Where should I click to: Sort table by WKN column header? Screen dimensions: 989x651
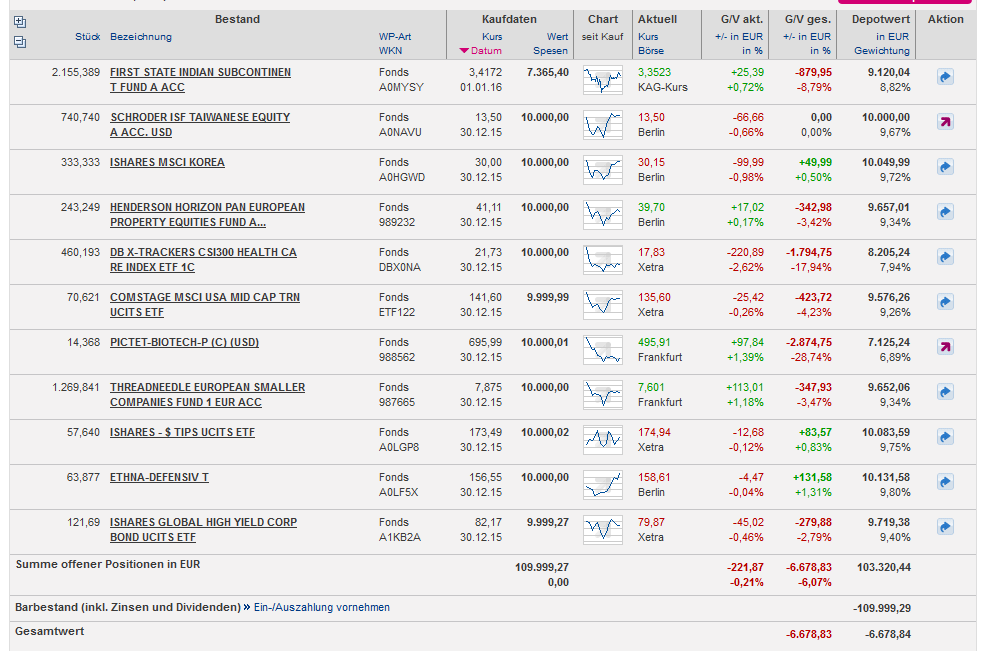tap(390, 51)
